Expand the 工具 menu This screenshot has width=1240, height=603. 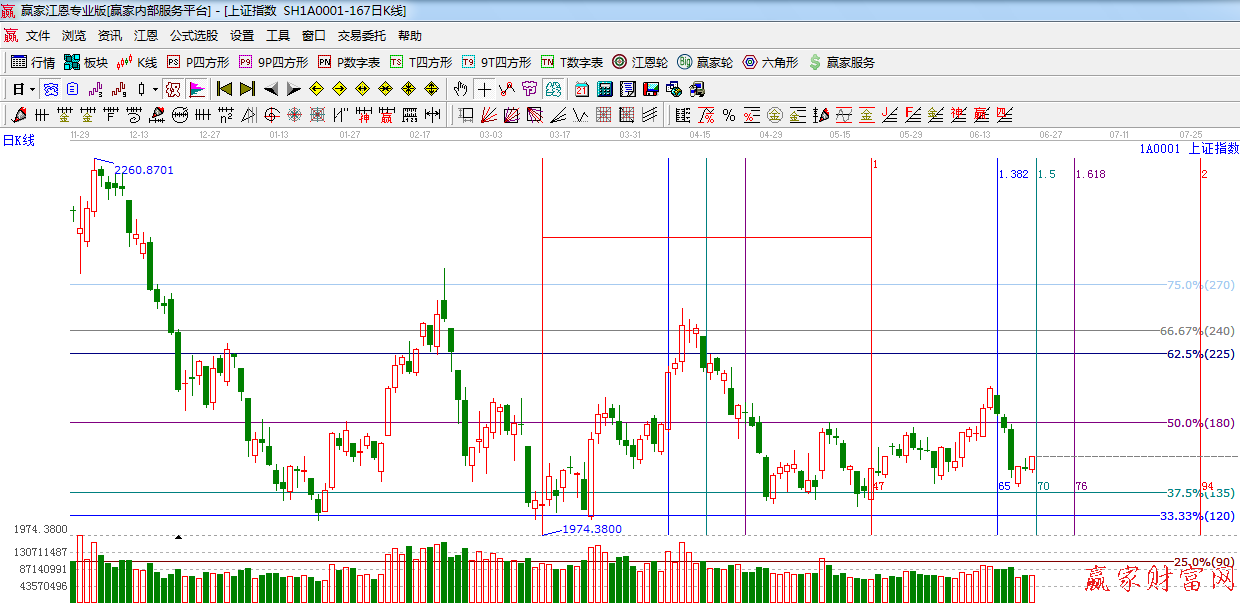(x=278, y=36)
